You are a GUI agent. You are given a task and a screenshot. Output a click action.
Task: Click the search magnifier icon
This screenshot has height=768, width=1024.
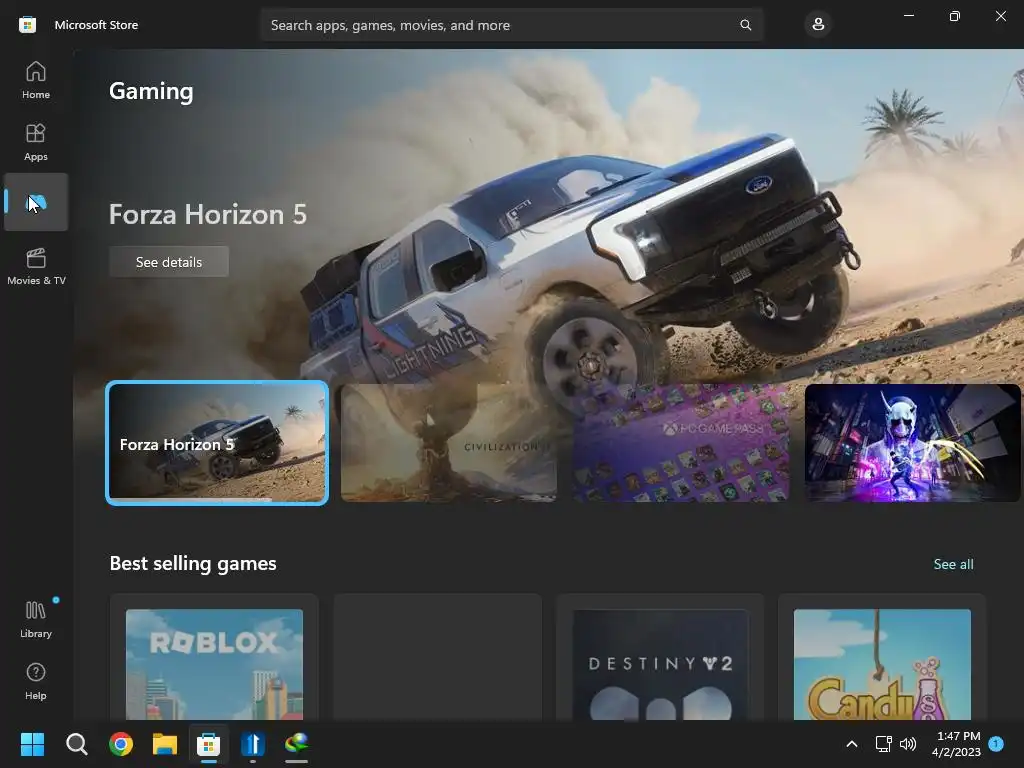745,25
